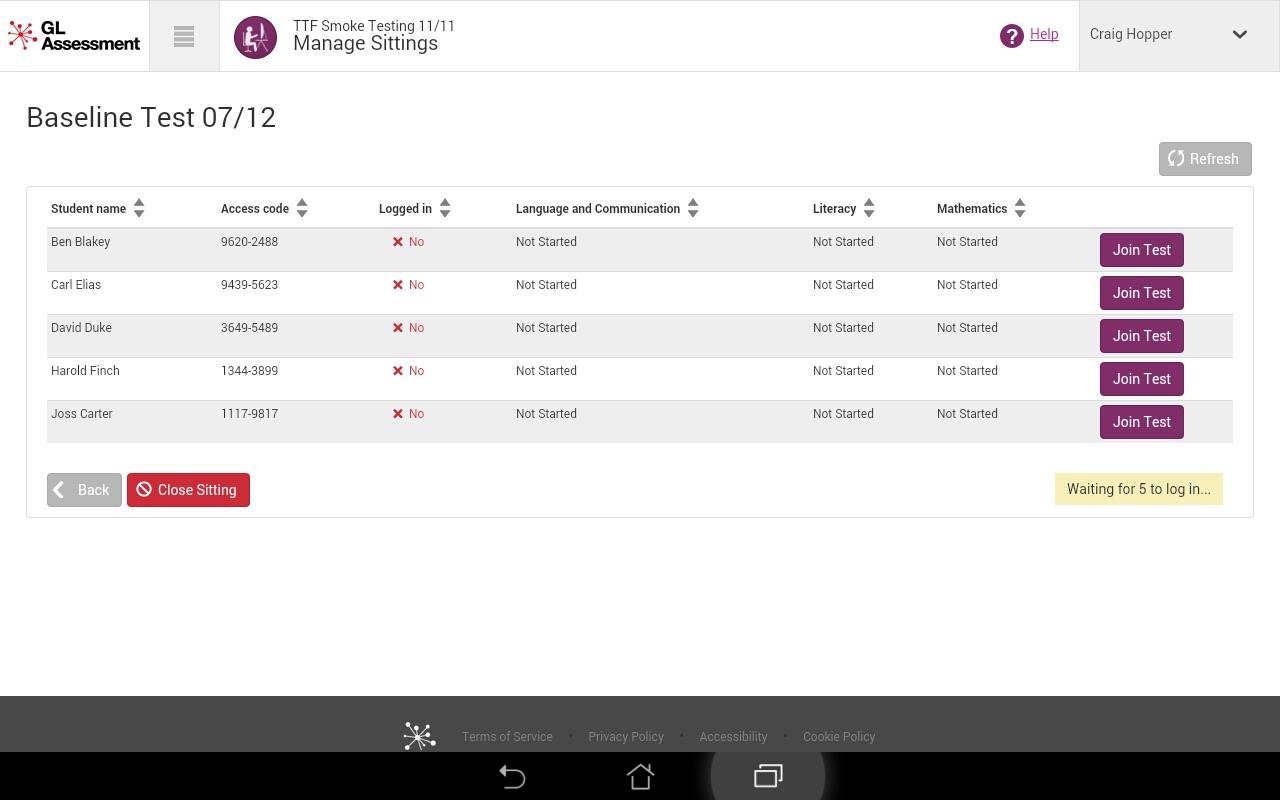Sort the table by Student name
Image resolution: width=1280 pixels, height=800 pixels.
[139, 208]
